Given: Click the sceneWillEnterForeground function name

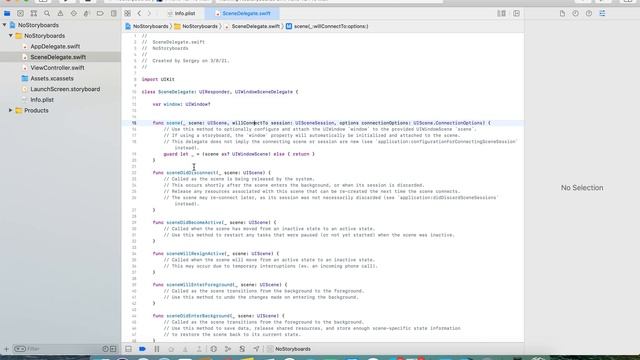Looking at the screenshot, I should click(x=200, y=284).
